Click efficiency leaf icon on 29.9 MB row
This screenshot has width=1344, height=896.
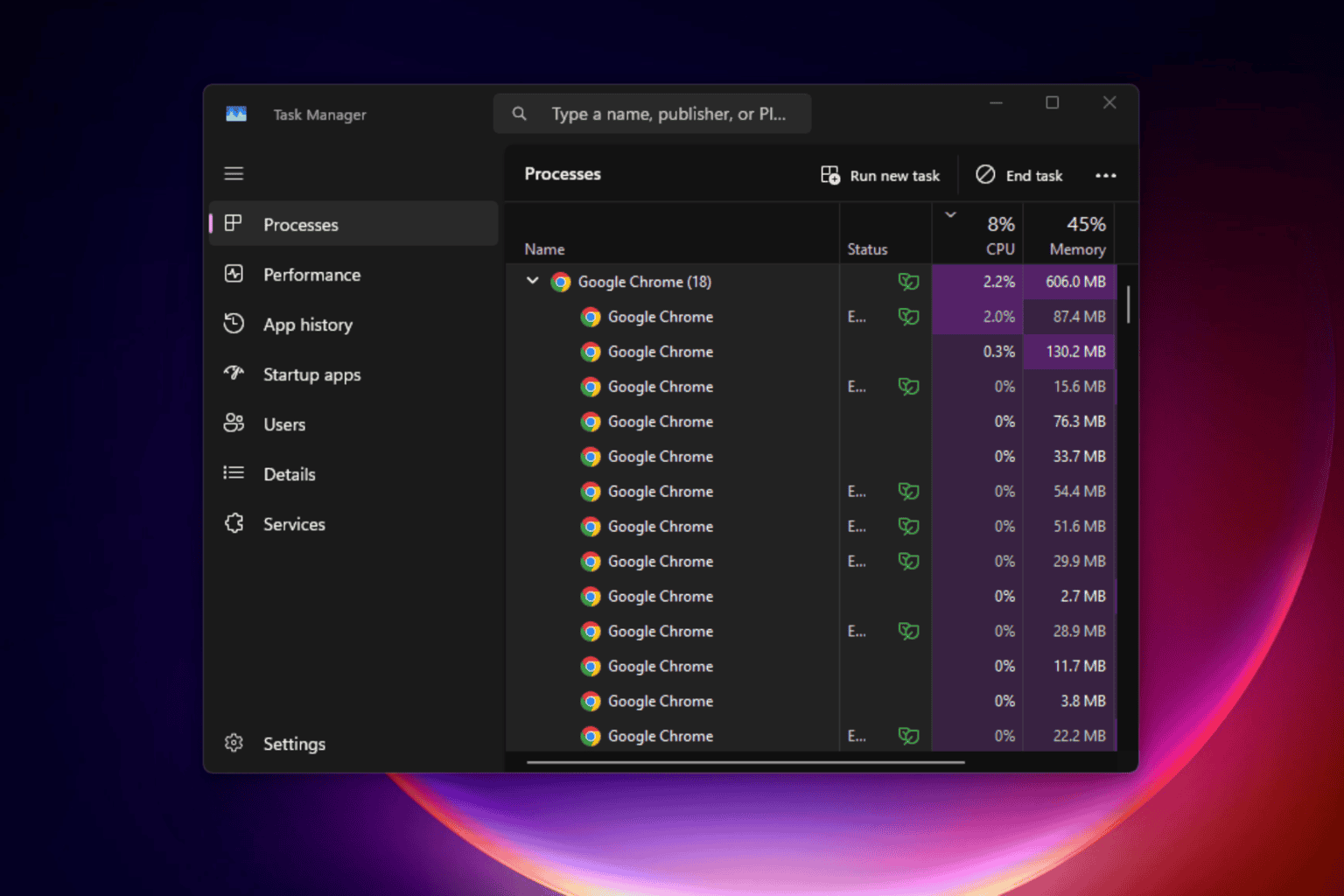click(x=908, y=562)
